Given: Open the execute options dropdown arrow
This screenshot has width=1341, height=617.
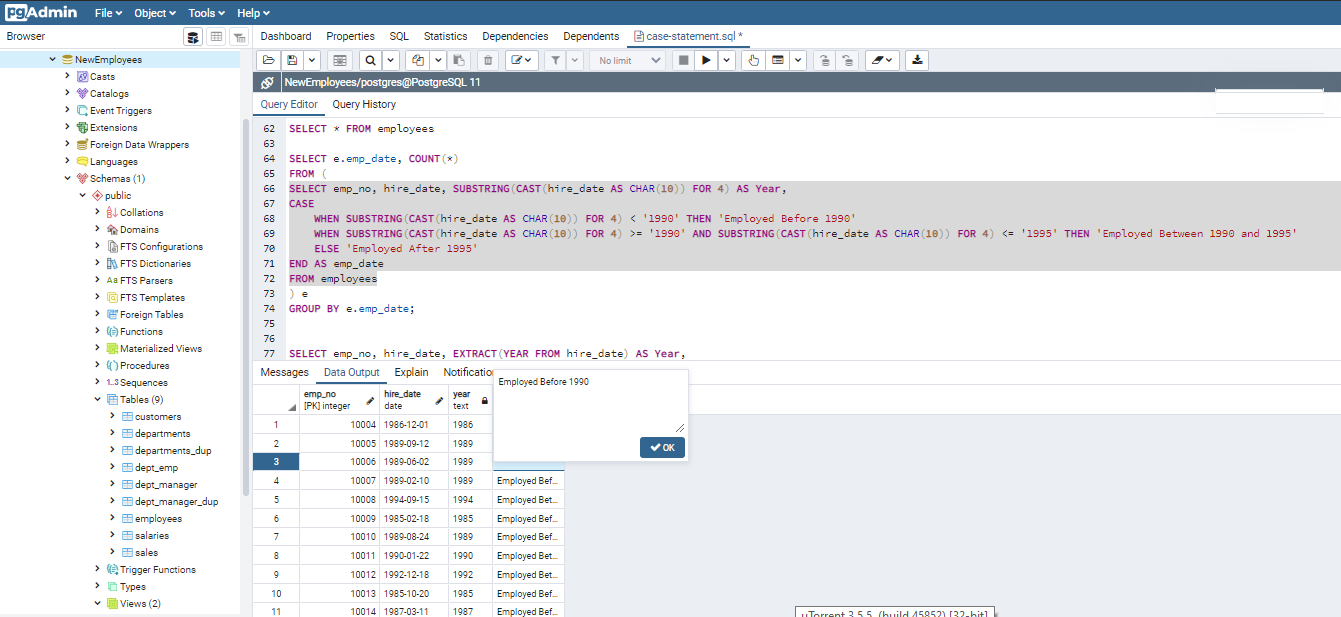Looking at the screenshot, I should [x=726, y=60].
